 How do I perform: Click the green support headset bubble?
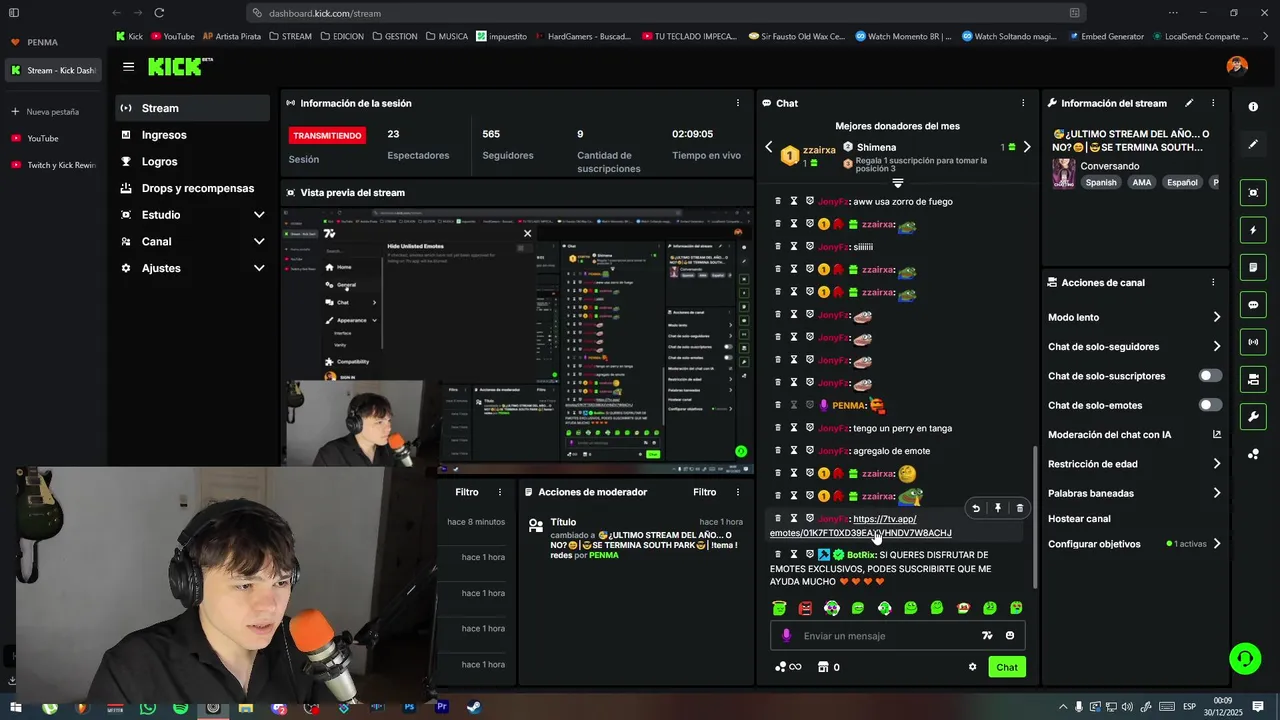pos(1245,659)
